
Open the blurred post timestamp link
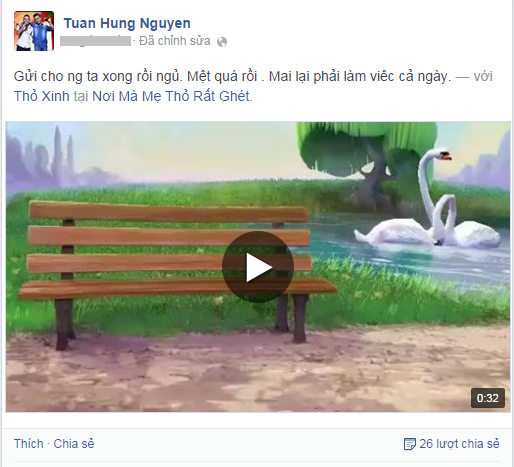[x=95, y=41]
